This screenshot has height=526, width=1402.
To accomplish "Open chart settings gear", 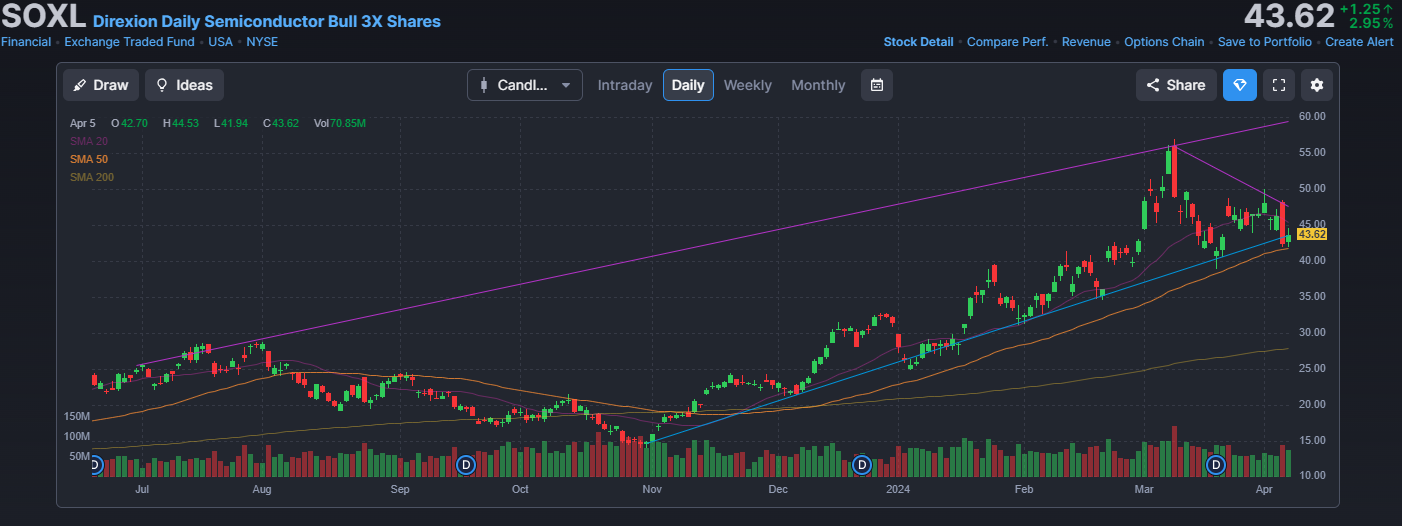I will click(1317, 85).
